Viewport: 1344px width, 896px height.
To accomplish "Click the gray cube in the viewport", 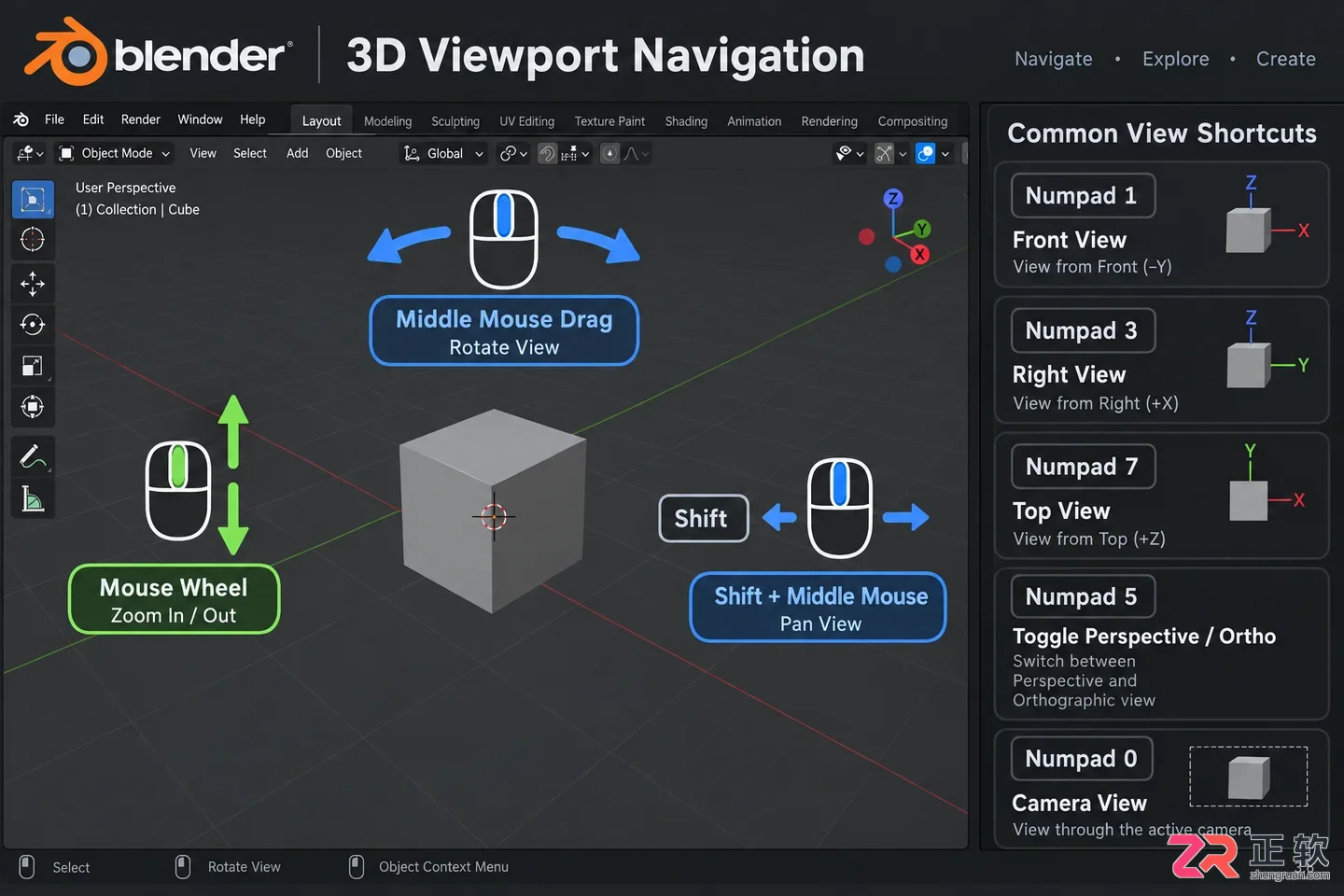I will click(x=492, y=511).
